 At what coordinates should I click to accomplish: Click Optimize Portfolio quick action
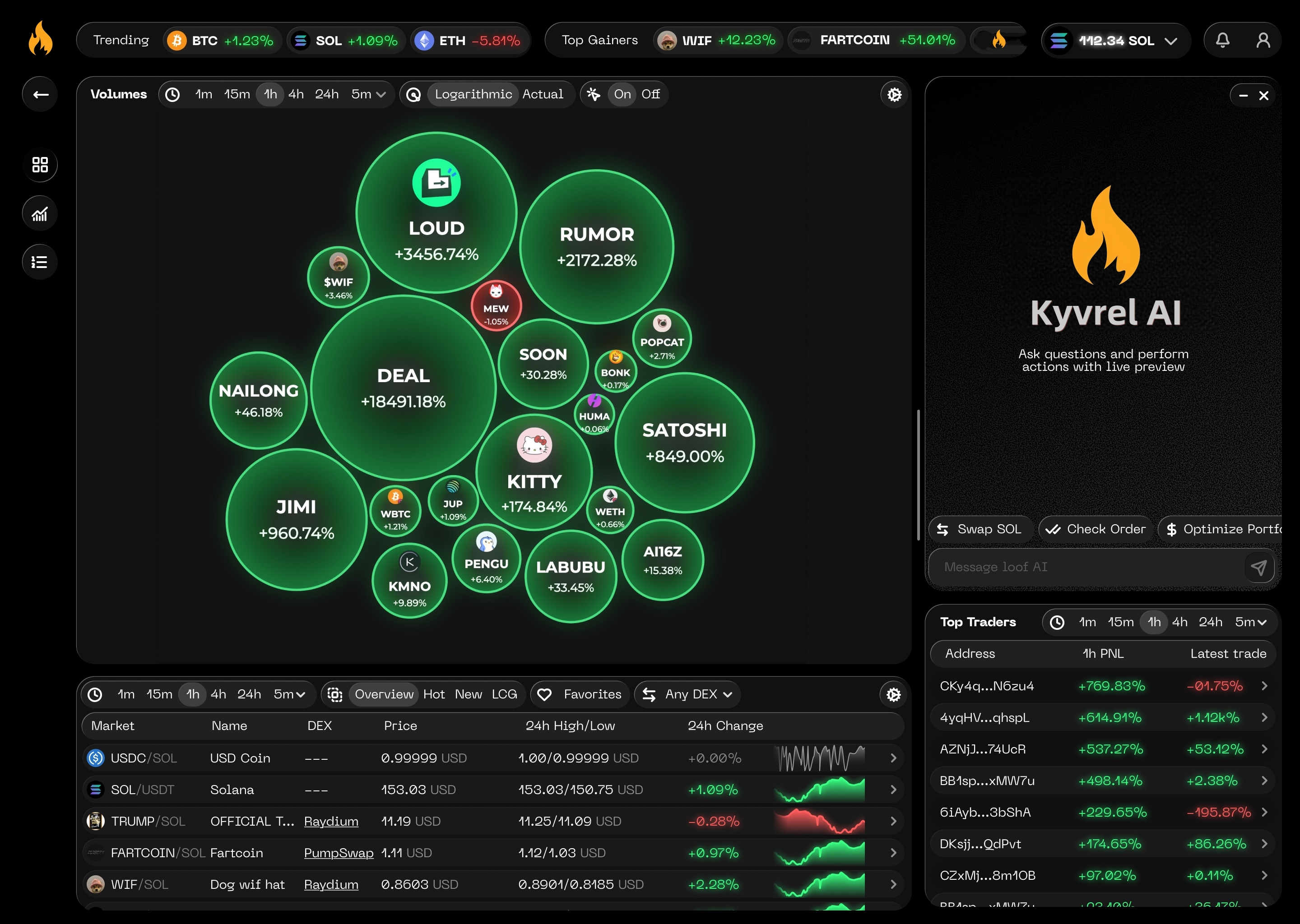(1220, 529)
